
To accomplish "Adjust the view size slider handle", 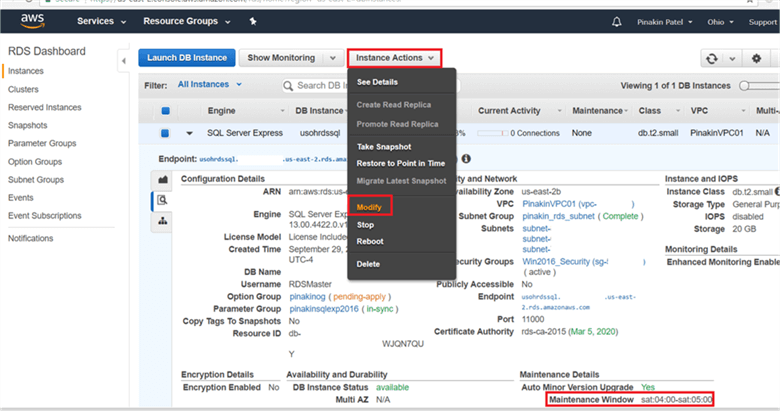I will click(744, 86).
